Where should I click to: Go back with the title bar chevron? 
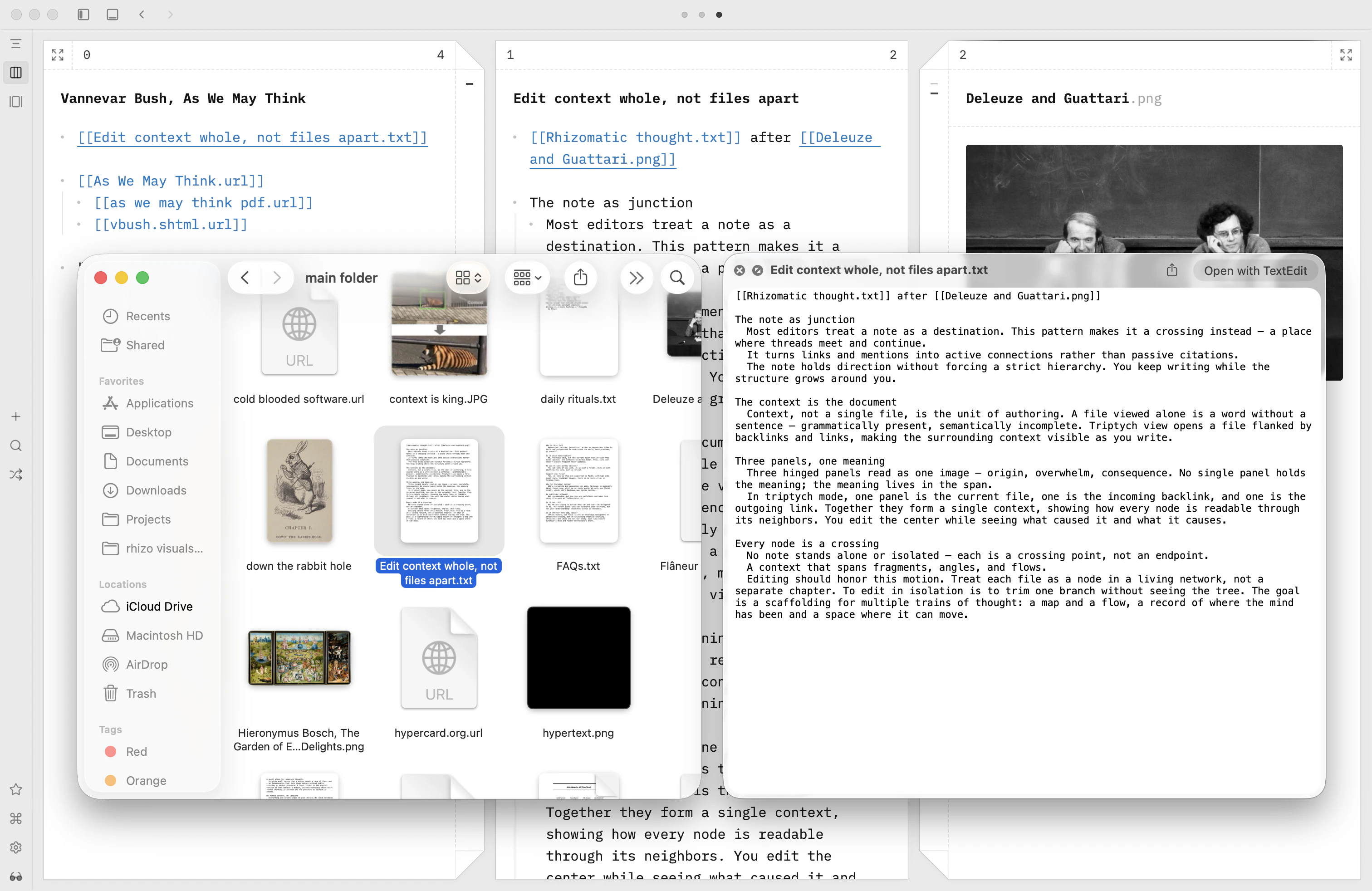coord(142,15)
